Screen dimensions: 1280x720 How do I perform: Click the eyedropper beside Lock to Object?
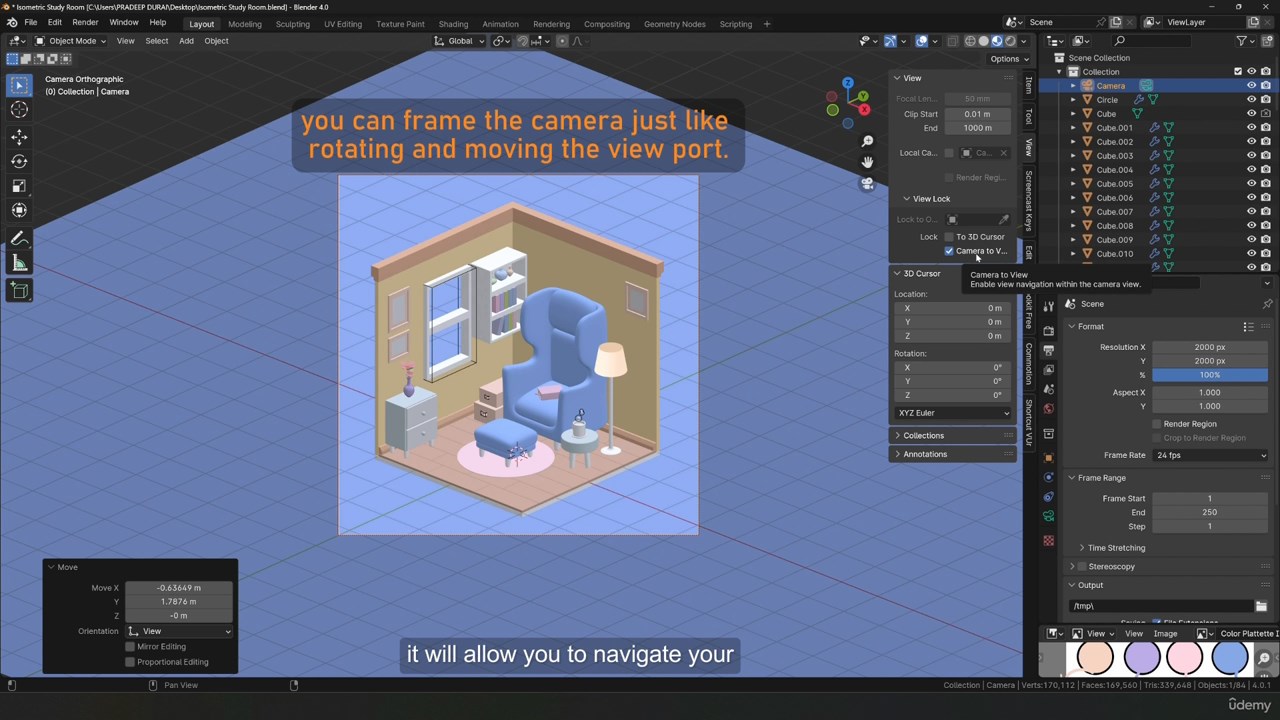coord(1003,220)
